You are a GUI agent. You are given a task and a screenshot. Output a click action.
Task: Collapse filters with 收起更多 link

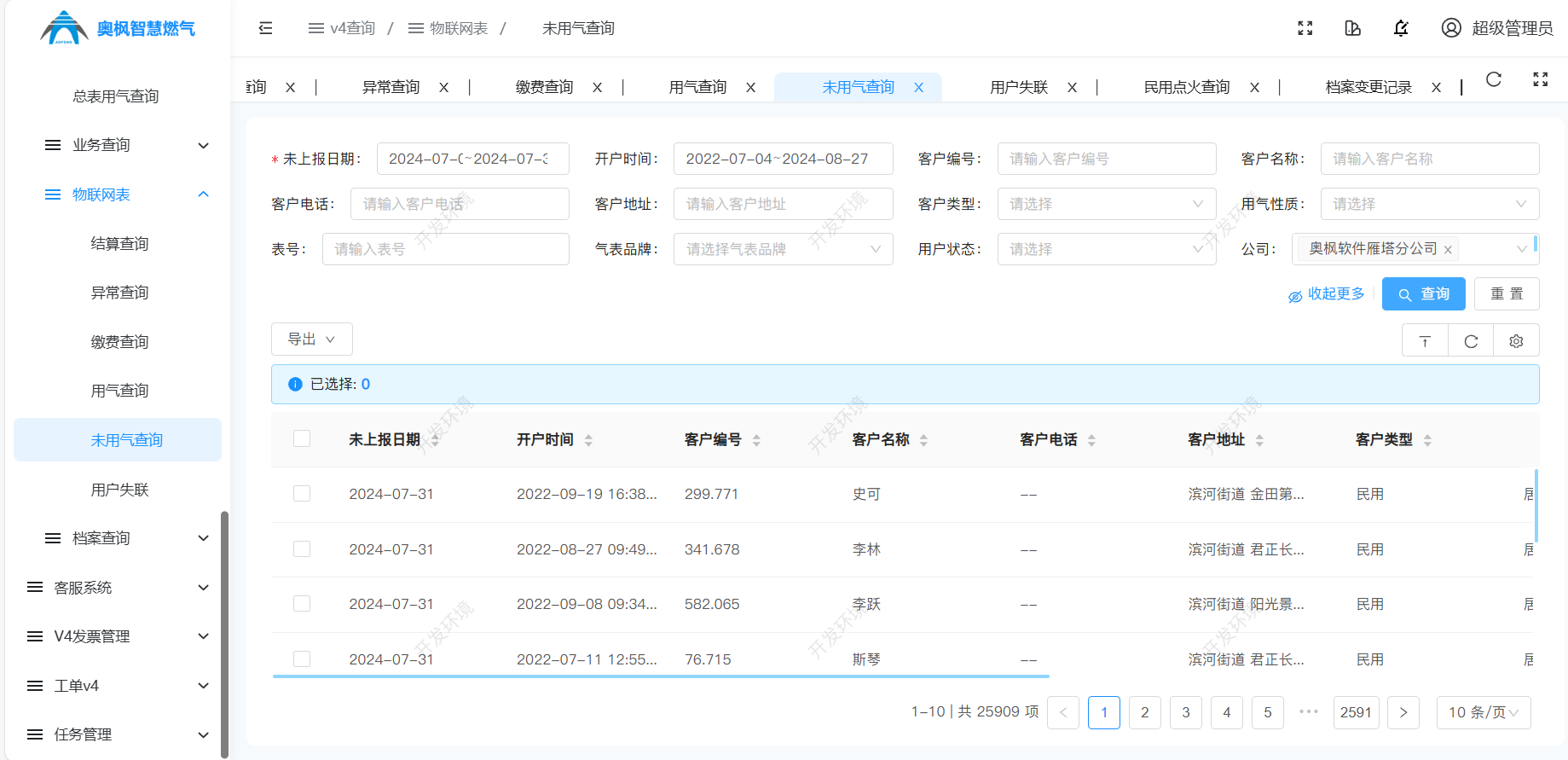[1326, 294]
